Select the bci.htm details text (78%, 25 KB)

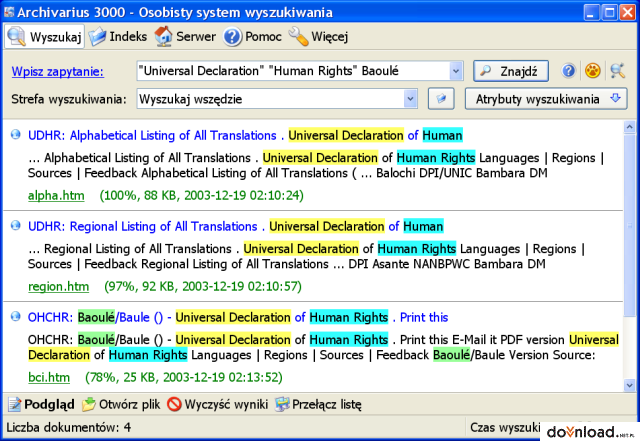tap(184, 377)
